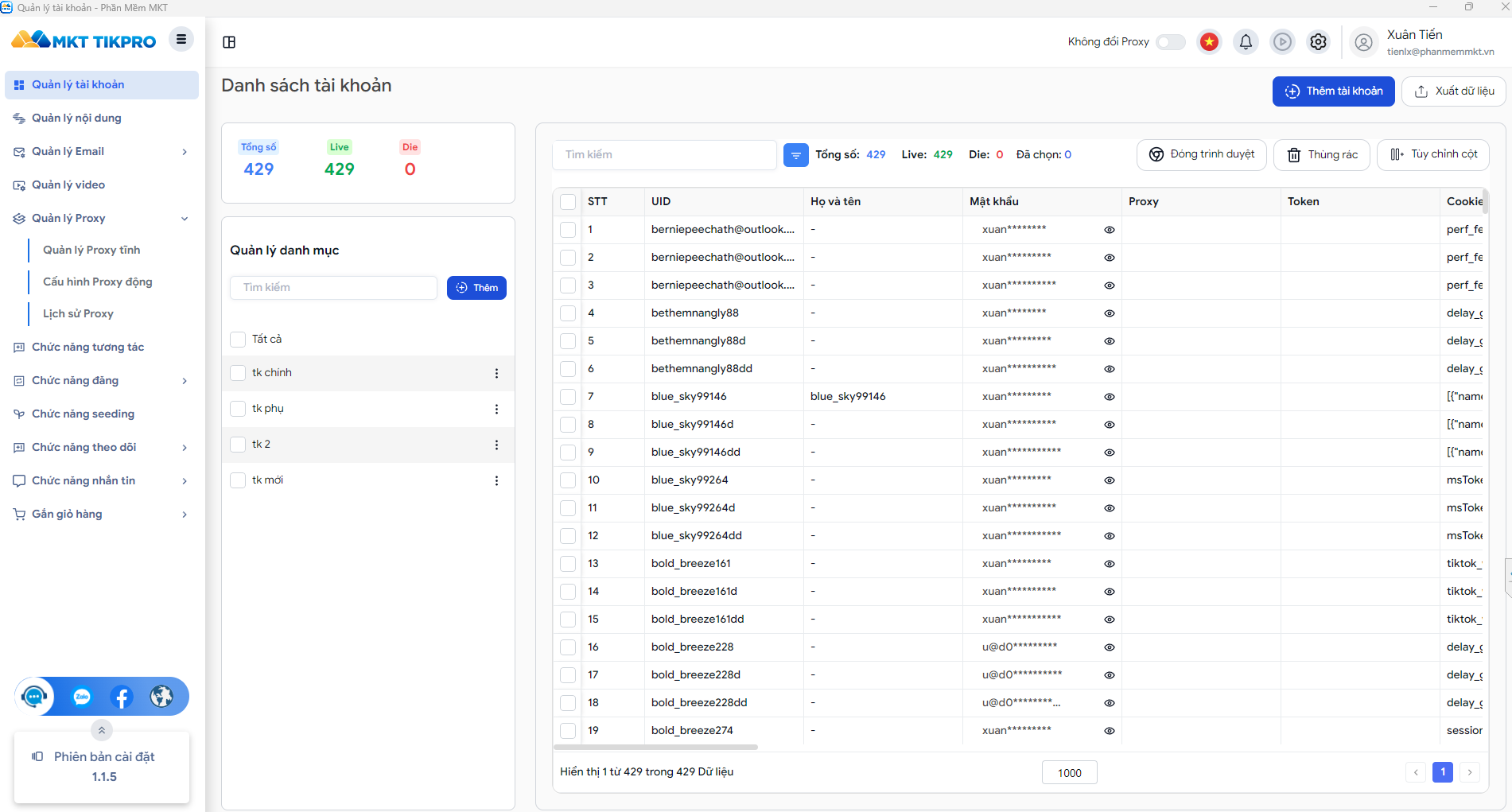
Task: Toggle the panel layout icon
Action: [x=229, y=42]
